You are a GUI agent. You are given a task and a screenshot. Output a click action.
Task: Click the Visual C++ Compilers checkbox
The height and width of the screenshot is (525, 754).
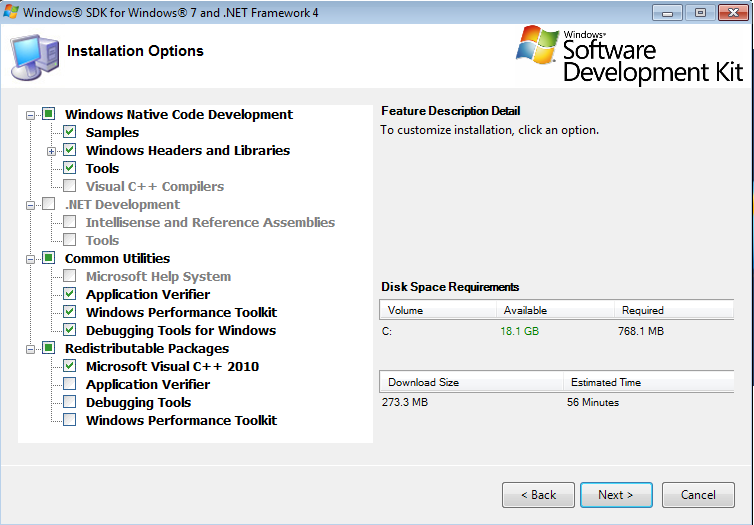coord(70,186)
